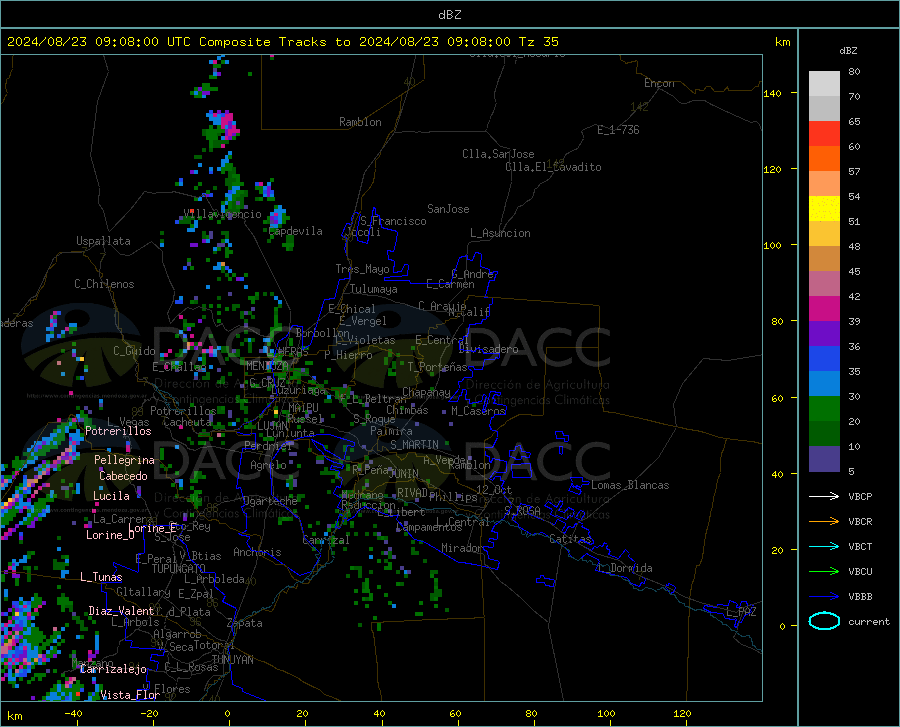Click the Vista_Flor map label
This screenshot has width=900, height=727.
(x=130, y=695)
